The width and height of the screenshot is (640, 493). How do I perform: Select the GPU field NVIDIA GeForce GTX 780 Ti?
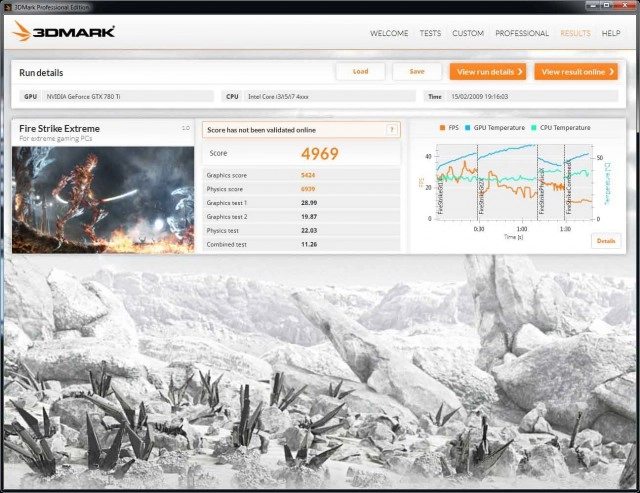coord(128,96)
